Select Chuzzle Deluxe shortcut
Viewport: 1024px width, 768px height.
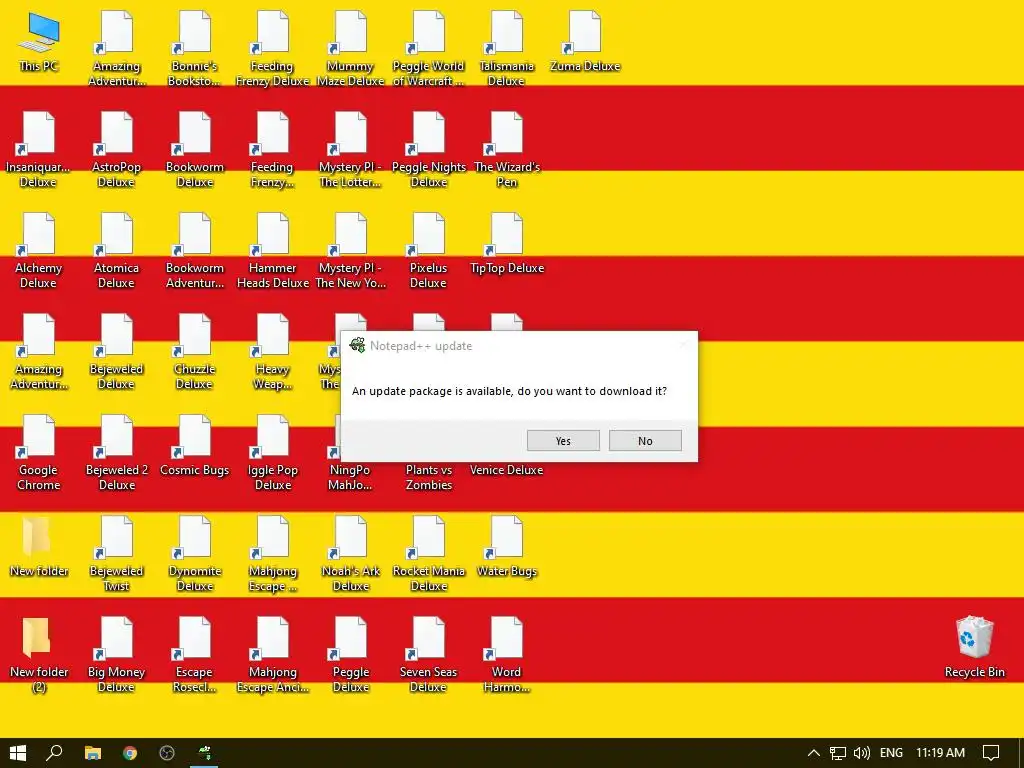[x=195, y=353]
